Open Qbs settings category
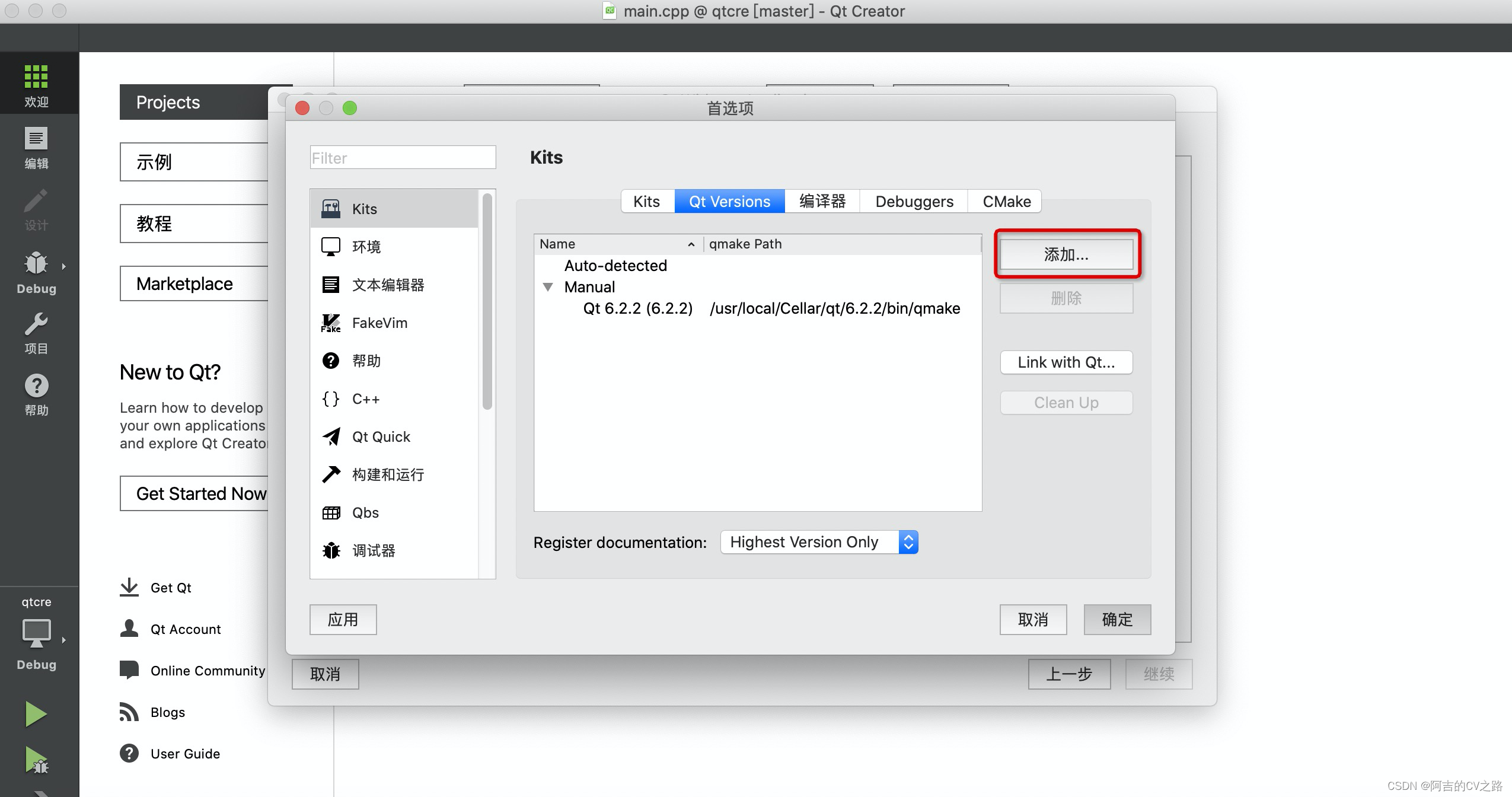The width and height of the screenshot is (1512, 797). point(394,513)
